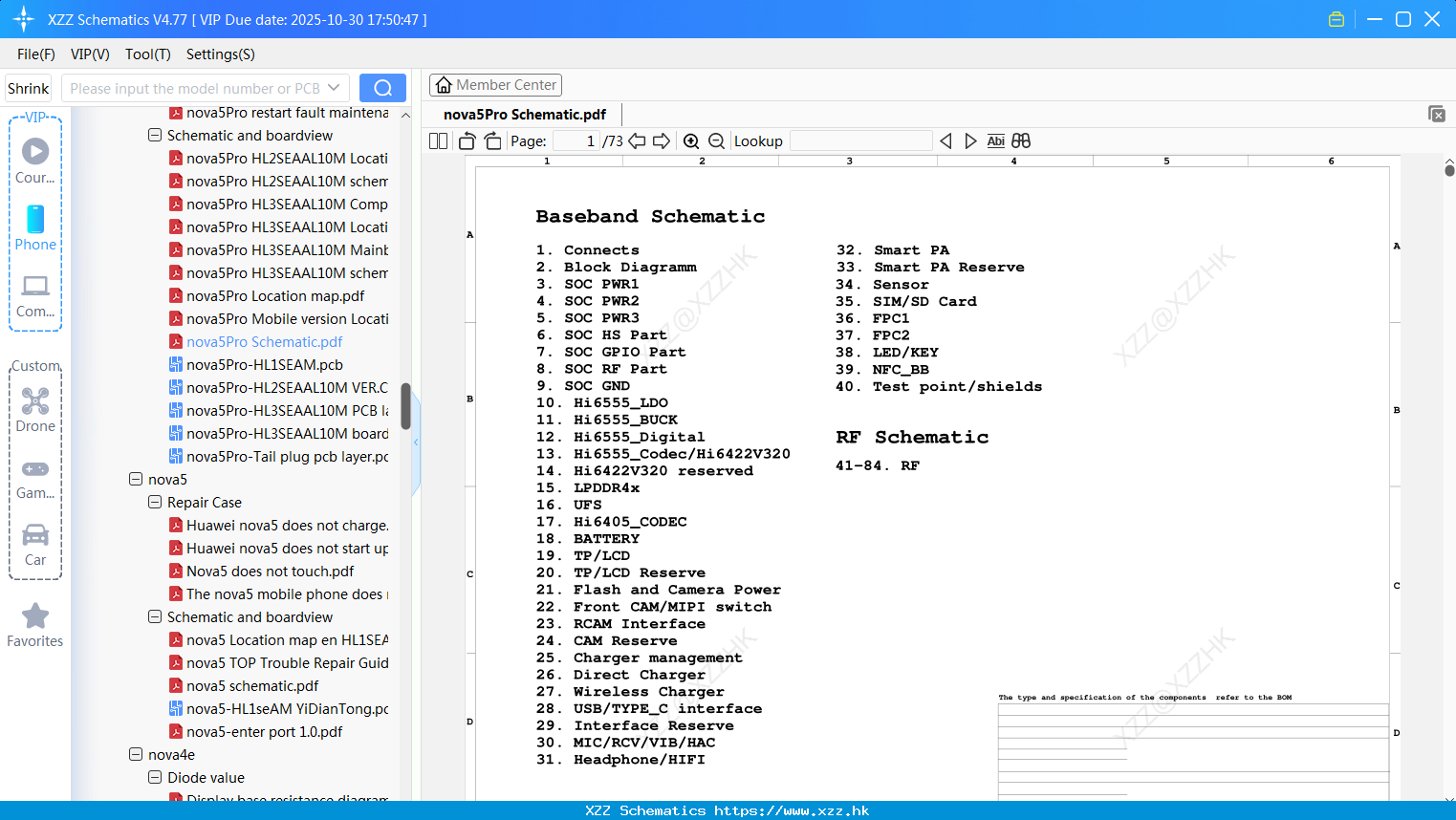Click in the model number search field

tap(196, 88)
